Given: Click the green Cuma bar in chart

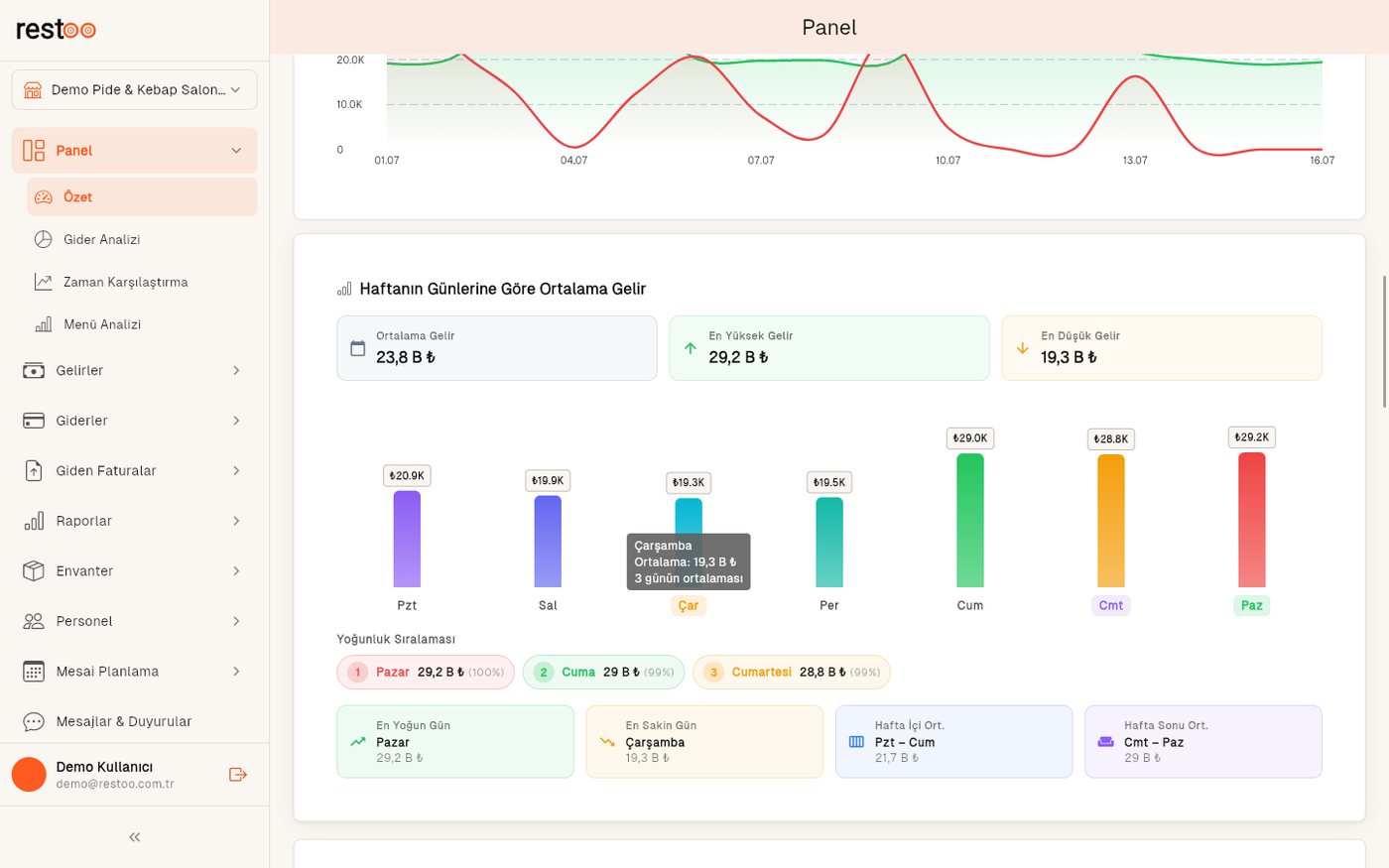Looking at the screenshot, I should pos(970,521).
